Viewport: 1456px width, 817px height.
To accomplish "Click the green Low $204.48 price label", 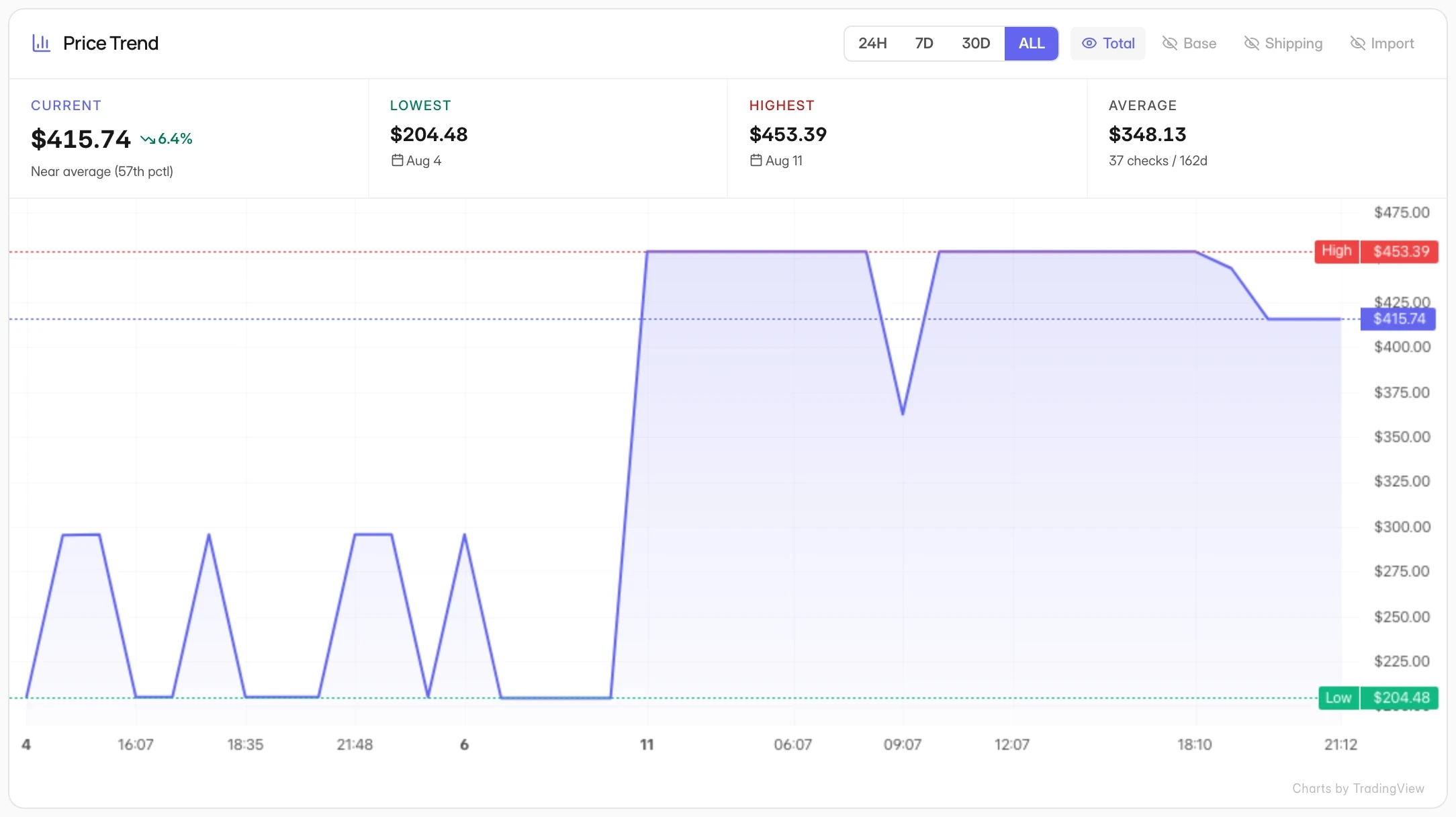I will pyautogui.click(x=1378, y=697).
